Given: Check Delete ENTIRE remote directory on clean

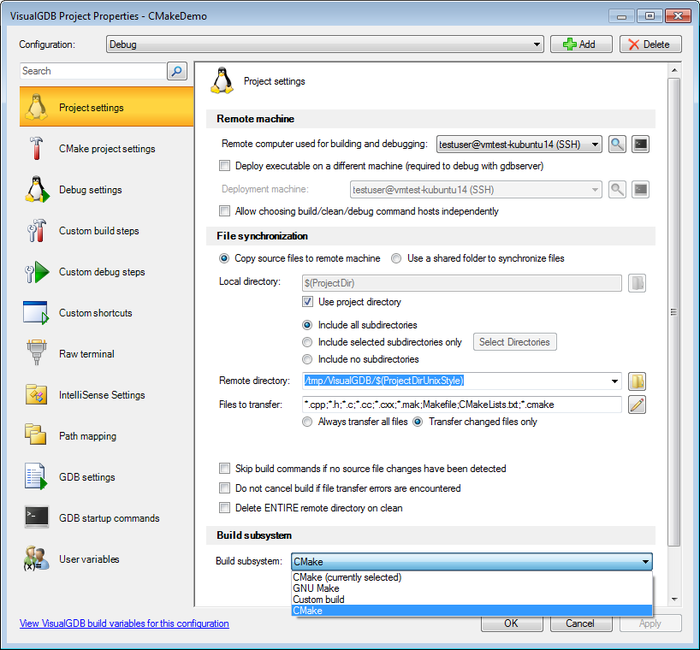Looking at the screenshot, I should pos(225,508).
